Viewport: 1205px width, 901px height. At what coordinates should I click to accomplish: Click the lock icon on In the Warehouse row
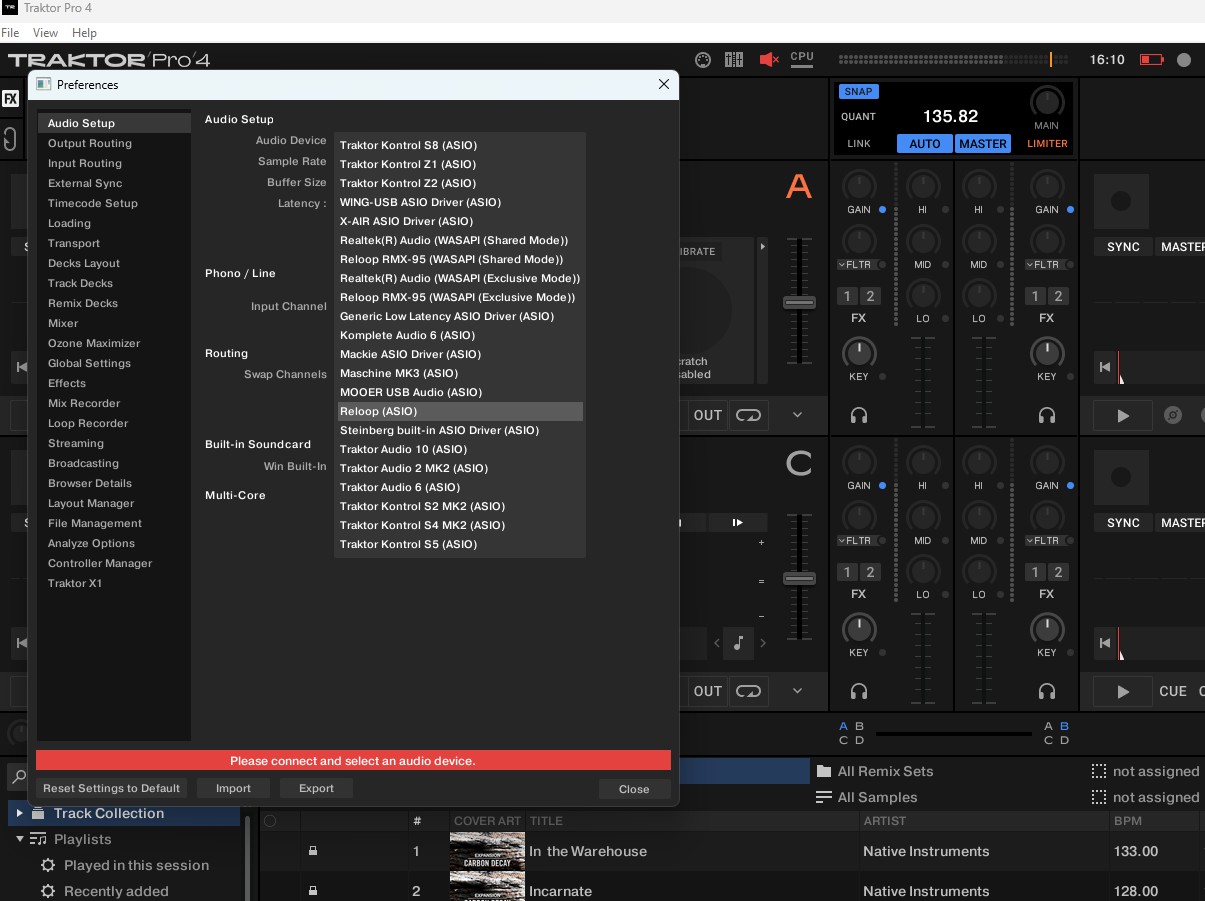coord(313,851)
